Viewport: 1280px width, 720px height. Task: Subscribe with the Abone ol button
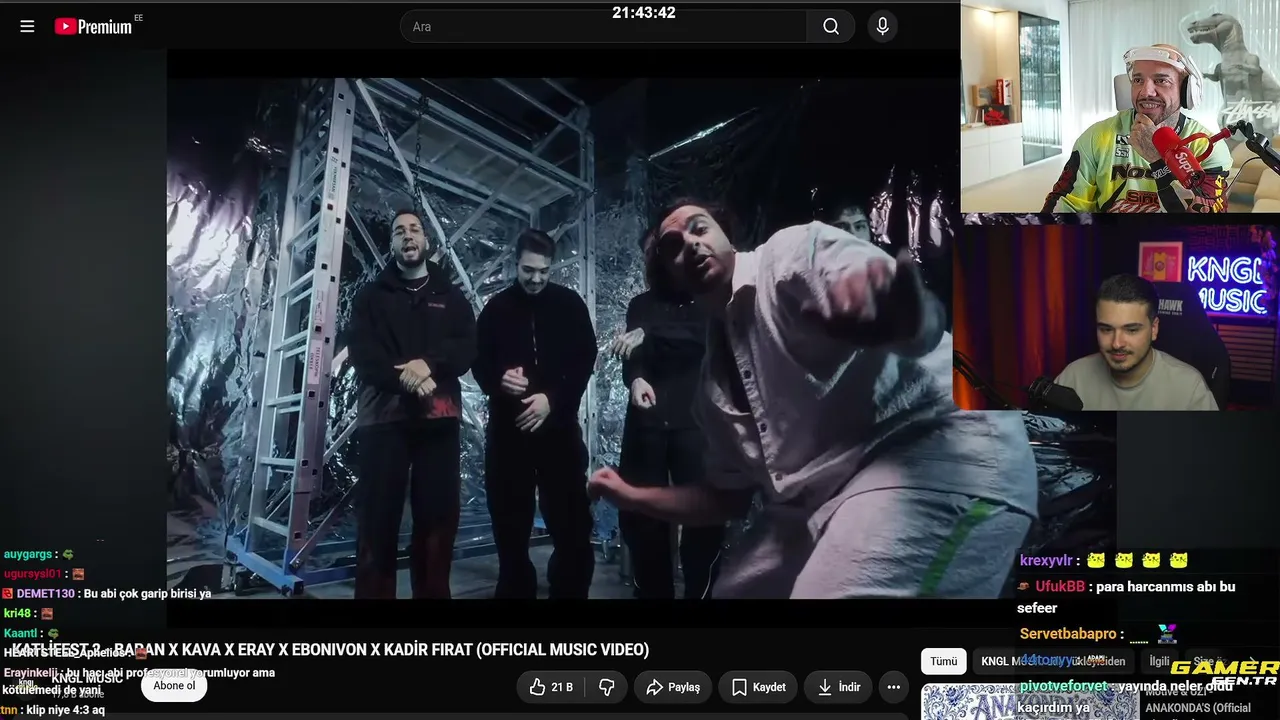[x=174, y=686]
